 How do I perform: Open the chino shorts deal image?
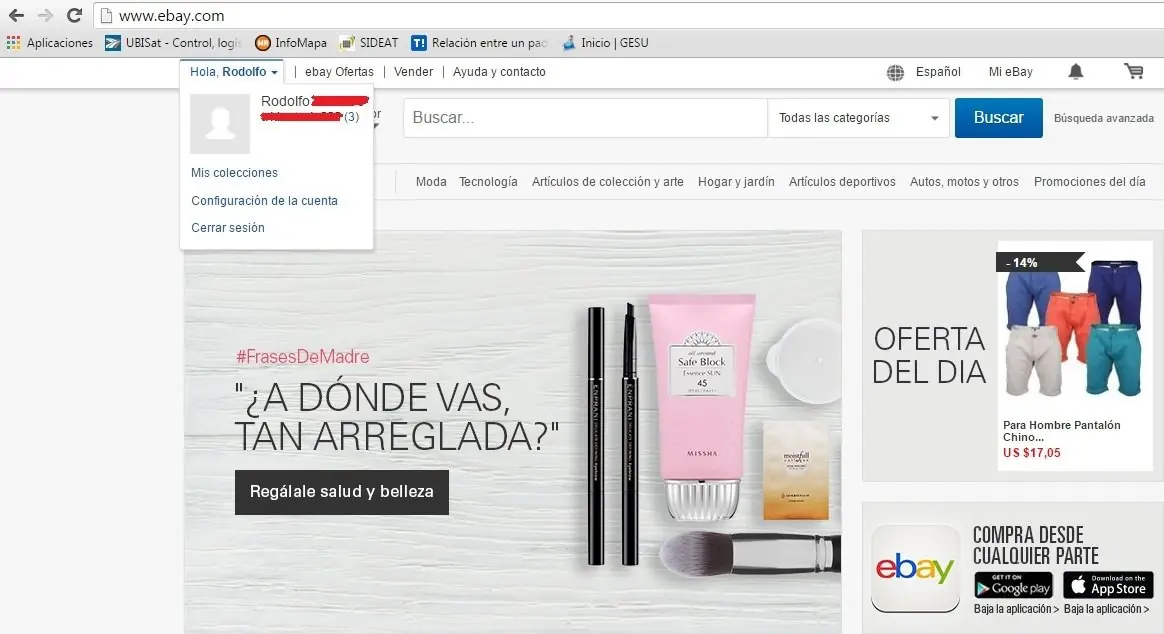point(1073,330)
